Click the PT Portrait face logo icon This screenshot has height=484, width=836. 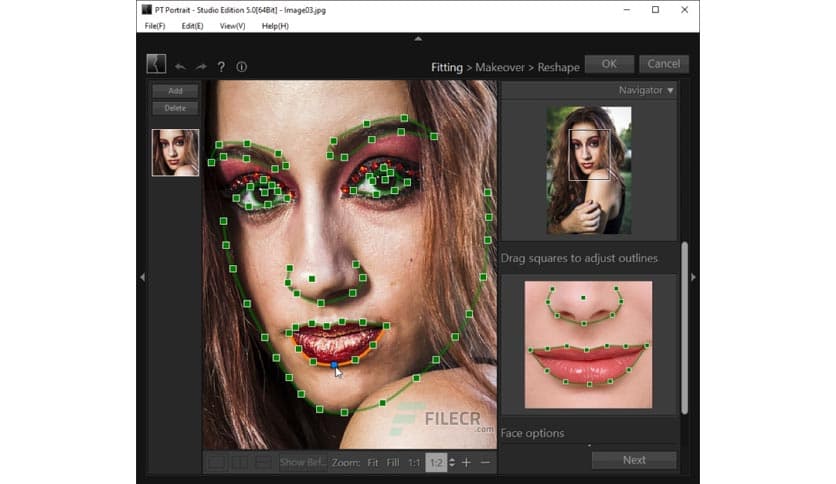point(156,65)
